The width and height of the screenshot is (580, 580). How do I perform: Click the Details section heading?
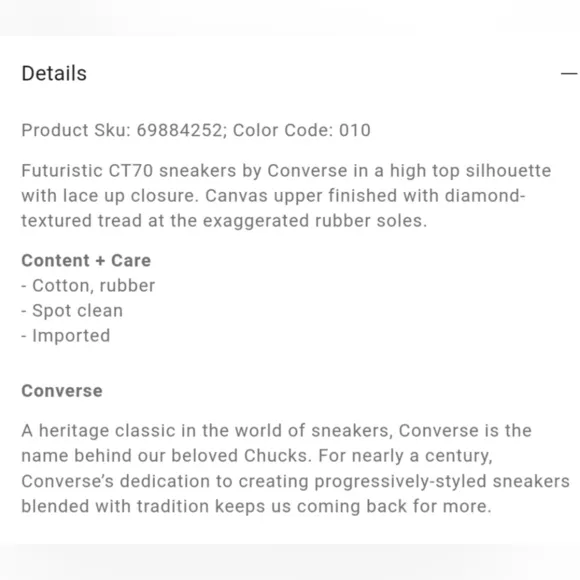[x=54, y=73]
